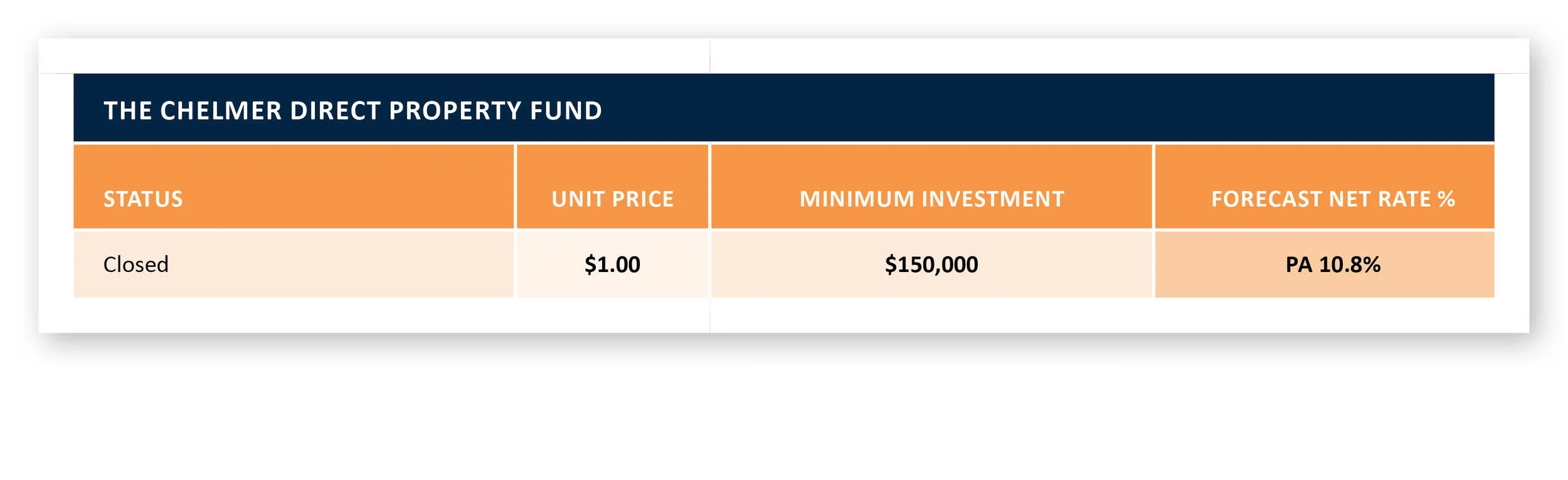
Task: Click the word PROPERTY in the title
Action: tap(455, 111)
